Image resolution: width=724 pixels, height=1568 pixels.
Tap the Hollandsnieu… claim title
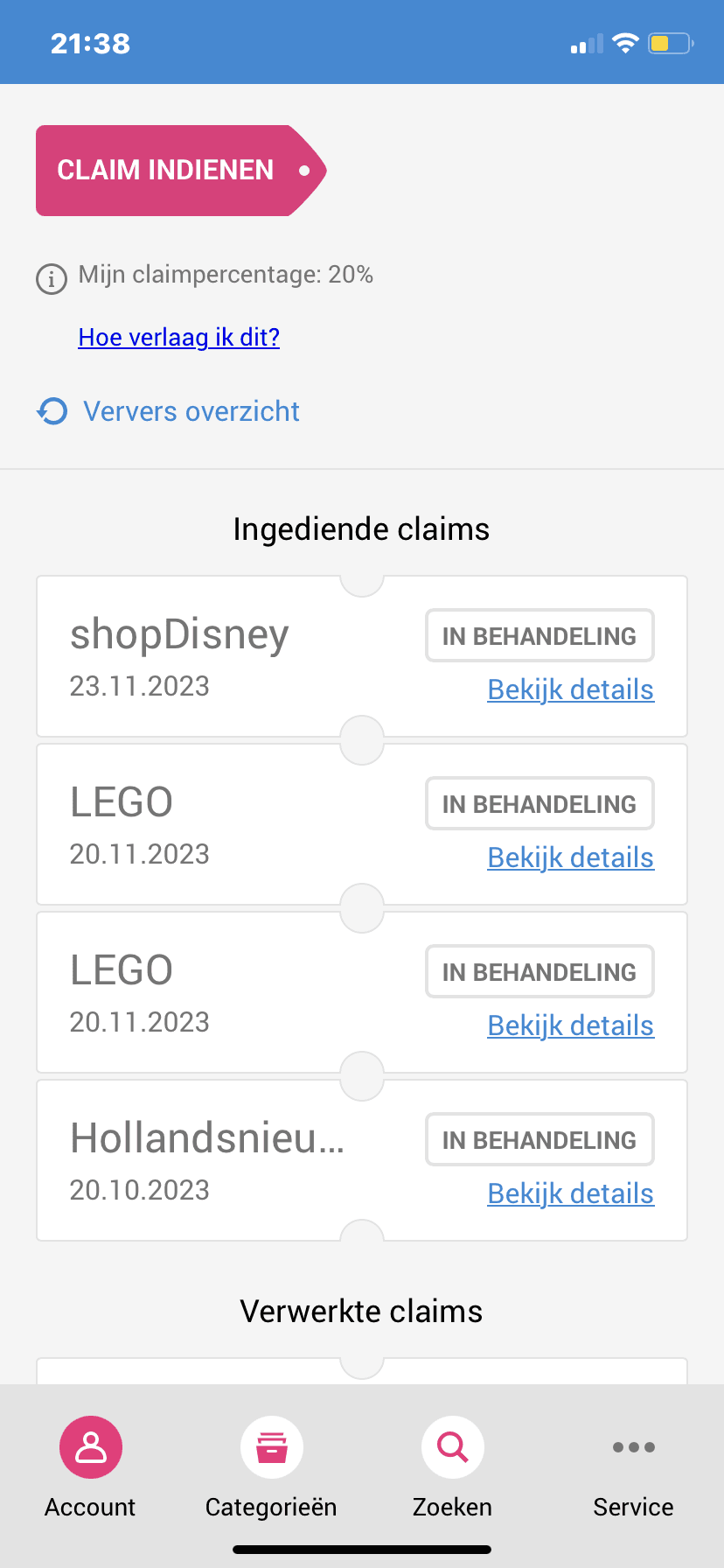(x=207, y=1138)
